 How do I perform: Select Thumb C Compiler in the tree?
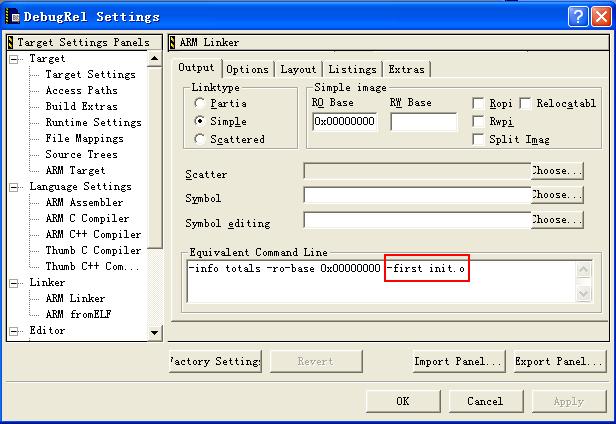coord(93,251)
